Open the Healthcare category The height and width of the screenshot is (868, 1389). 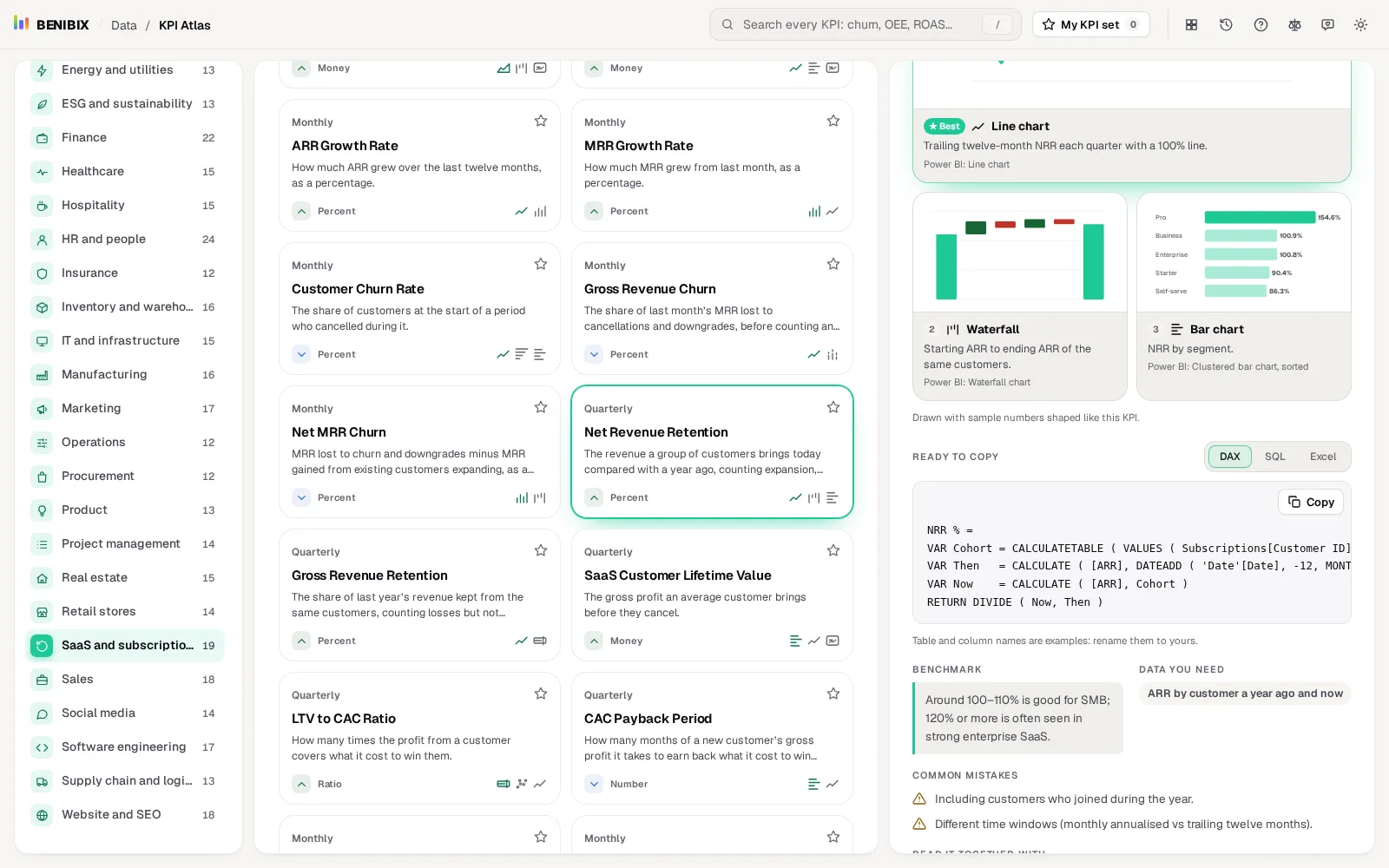click(x=125, y=171)
